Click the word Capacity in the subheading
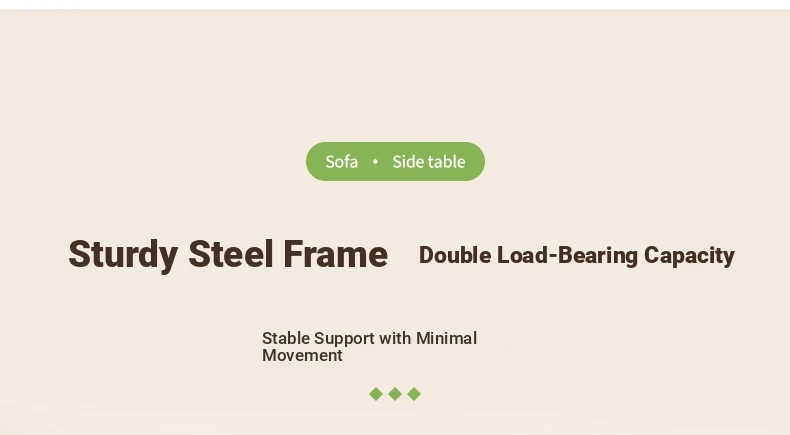The width and height of the screenshot is (790, 435). pos(689,256)
